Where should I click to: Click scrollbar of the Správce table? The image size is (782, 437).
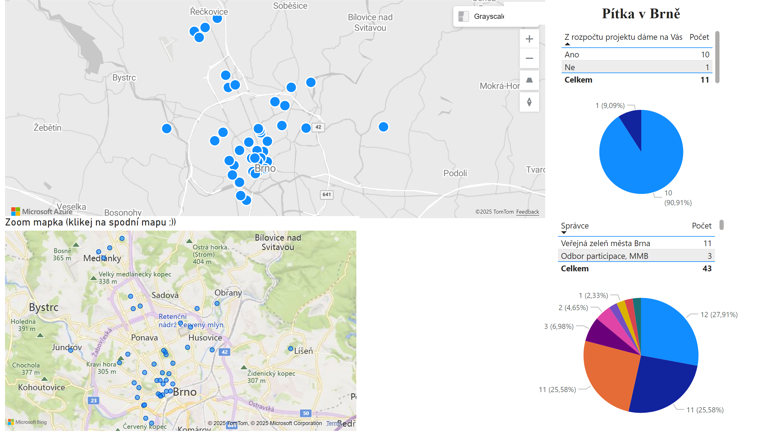click(x=721, y=226)
